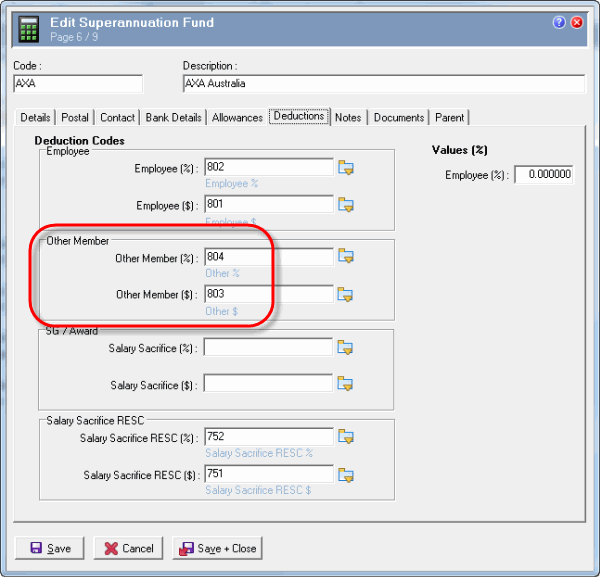Show the Documents tab
Image resolution: width=600 pixels, height=577 pixels.
point(399,117)
